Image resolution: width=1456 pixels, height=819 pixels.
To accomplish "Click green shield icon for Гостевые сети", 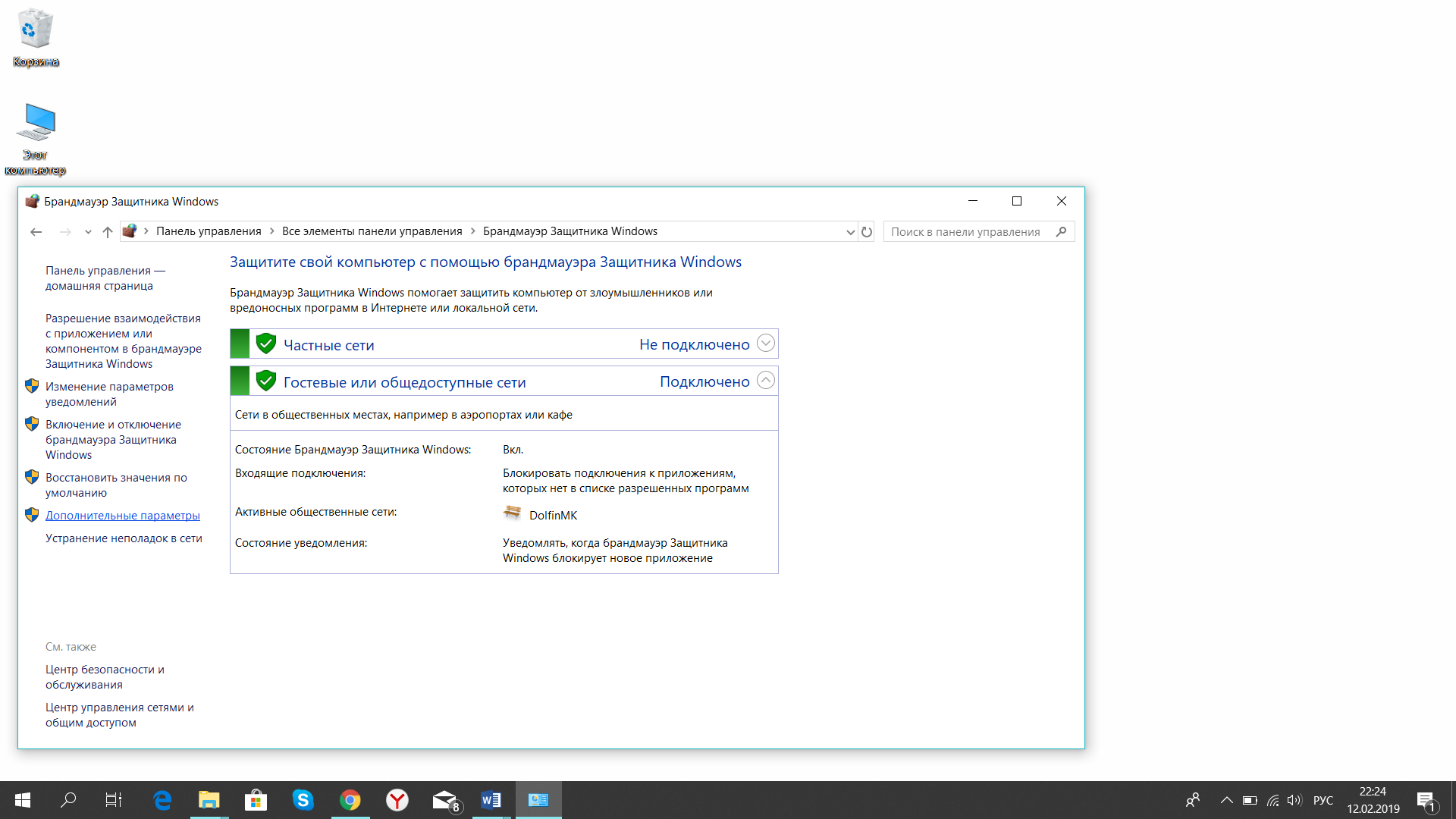I will tap(266, 381).
